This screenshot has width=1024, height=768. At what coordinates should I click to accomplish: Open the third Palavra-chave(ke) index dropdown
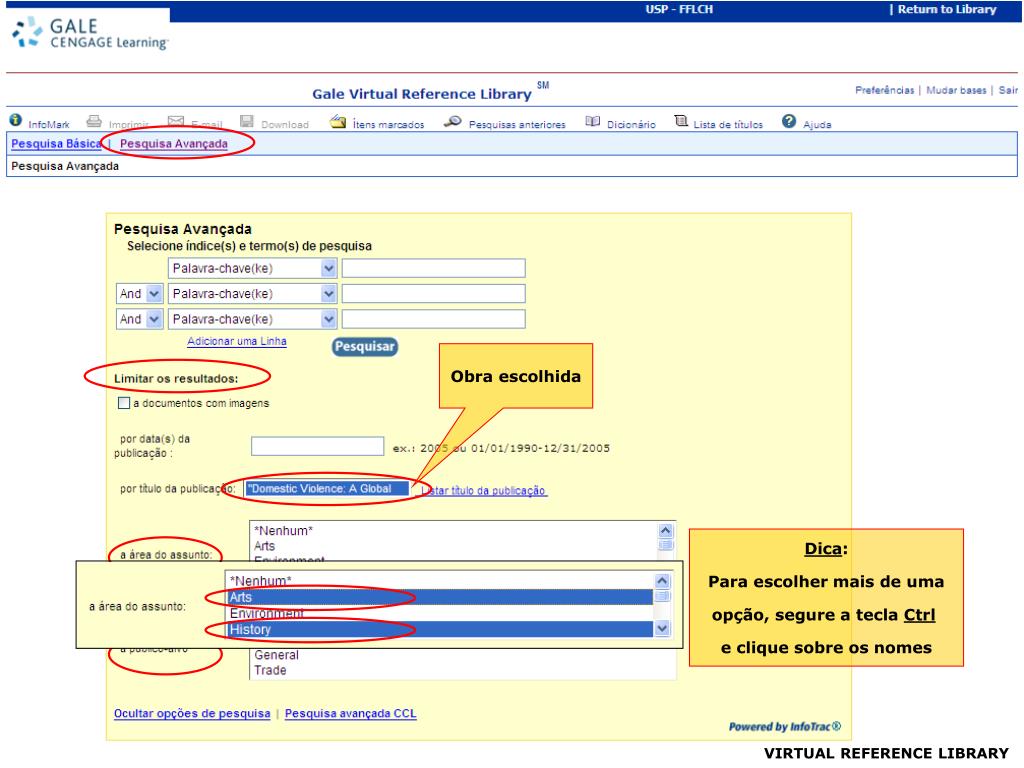coord(252,319)
